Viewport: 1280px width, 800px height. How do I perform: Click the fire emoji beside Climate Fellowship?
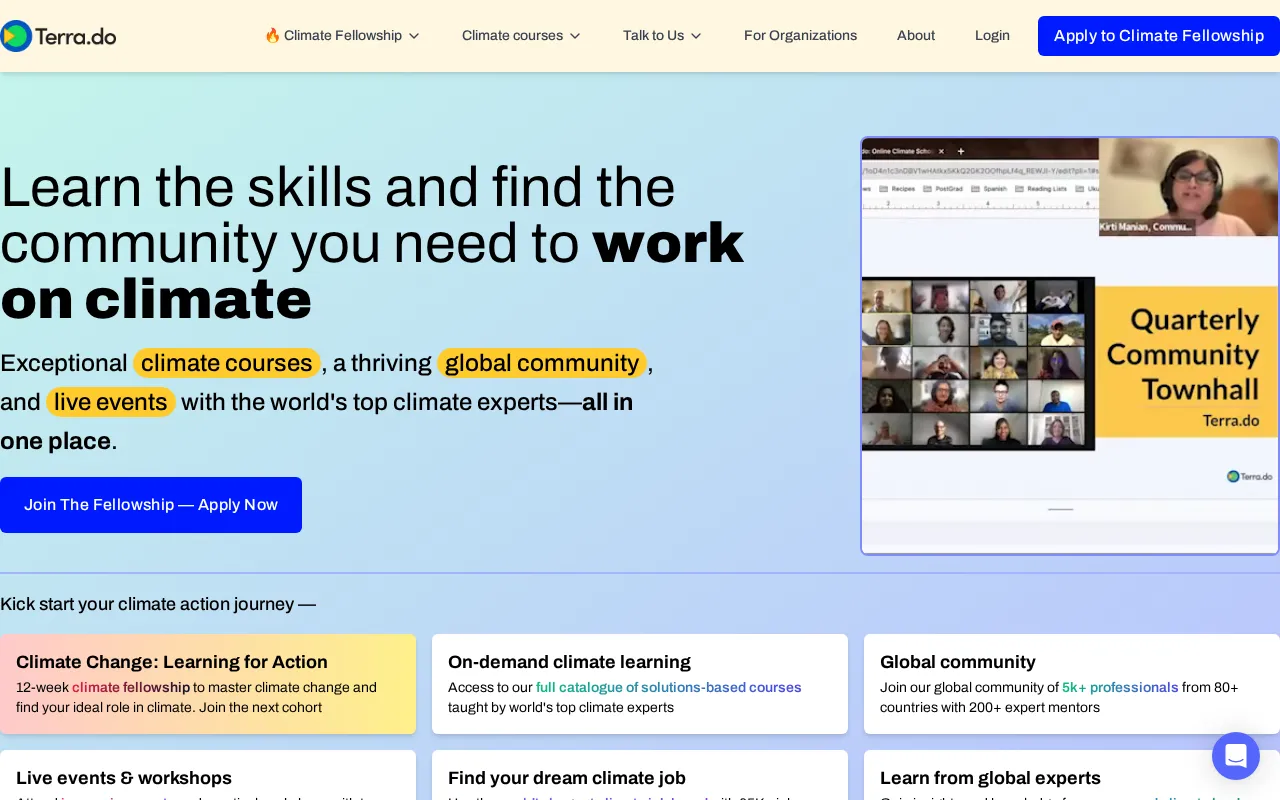[x=272, y=36]
